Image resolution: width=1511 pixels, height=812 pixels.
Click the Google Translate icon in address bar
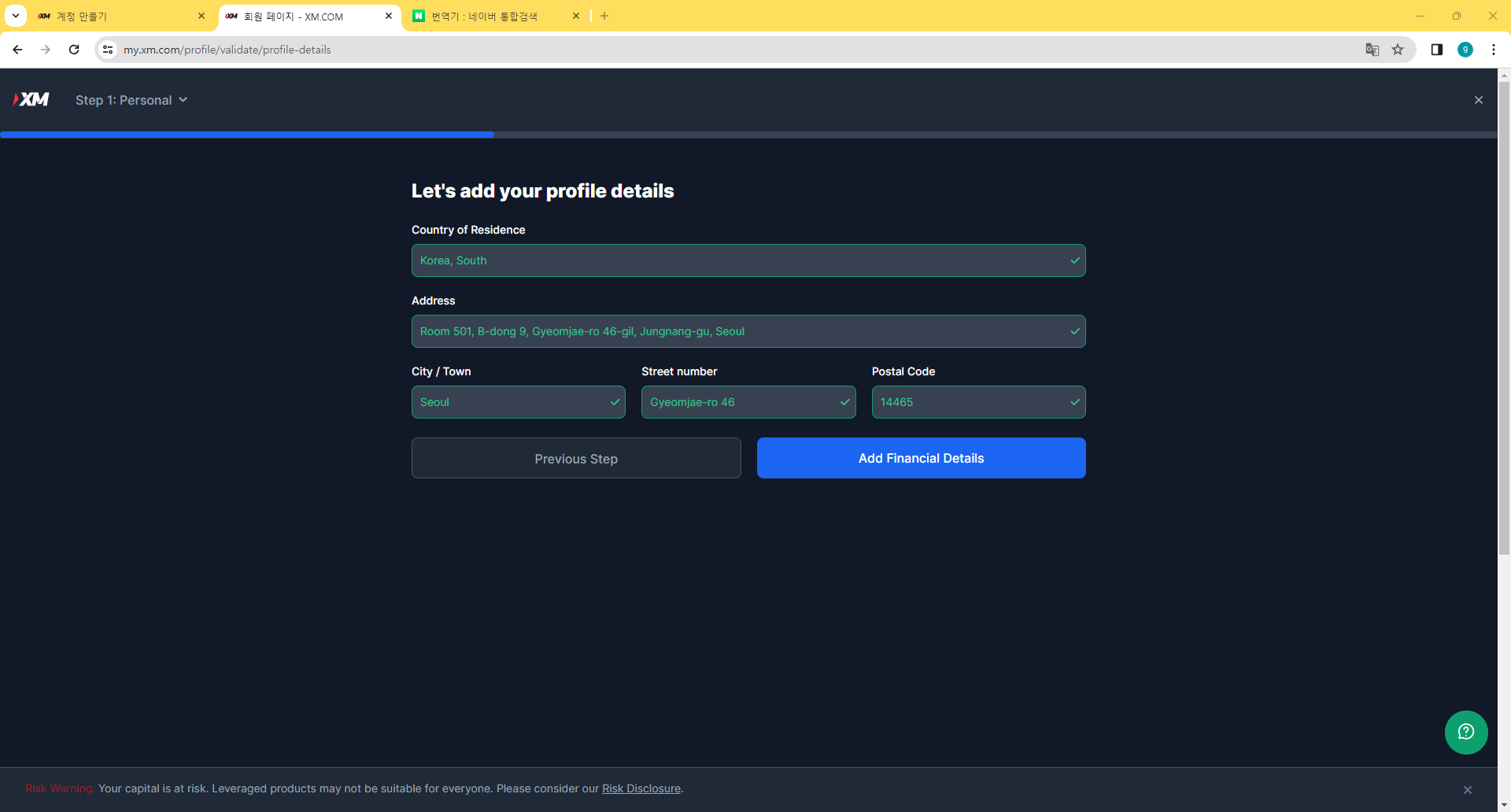coord(1372,50)
